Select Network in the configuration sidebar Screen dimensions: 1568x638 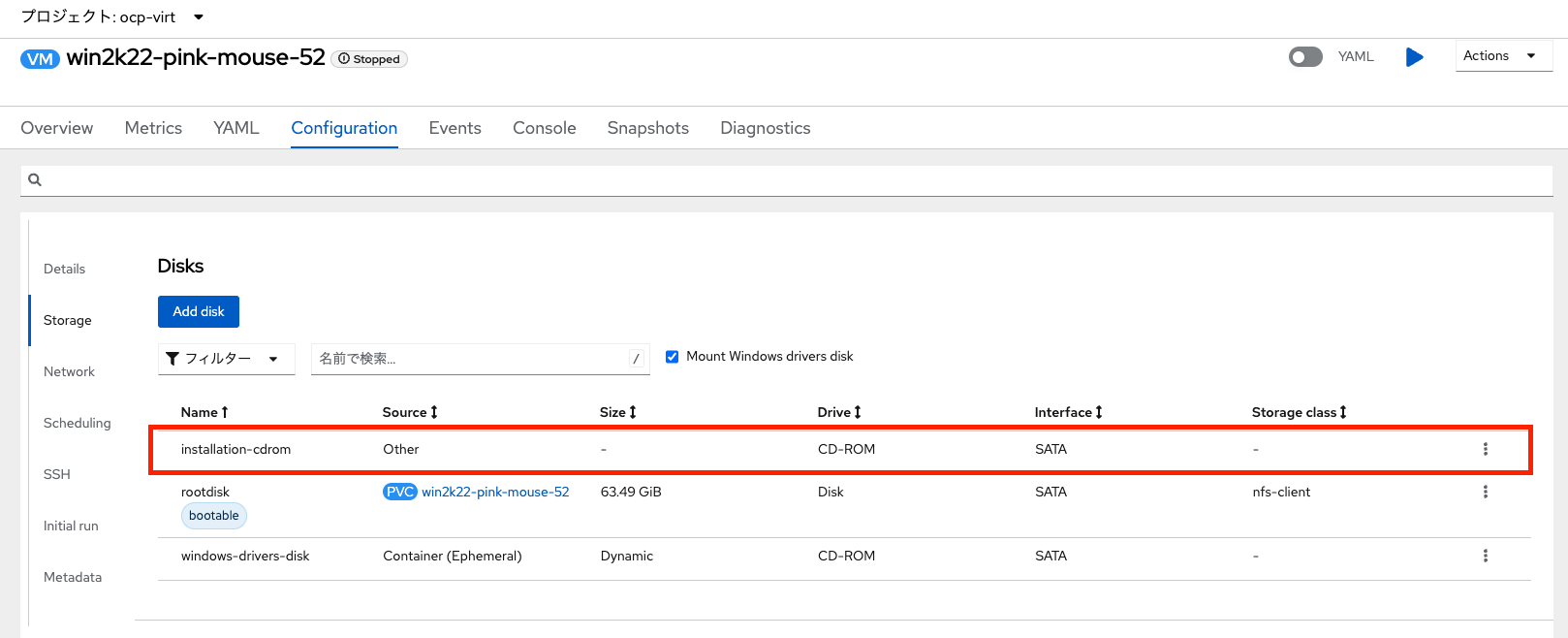[x=69, y=371]
